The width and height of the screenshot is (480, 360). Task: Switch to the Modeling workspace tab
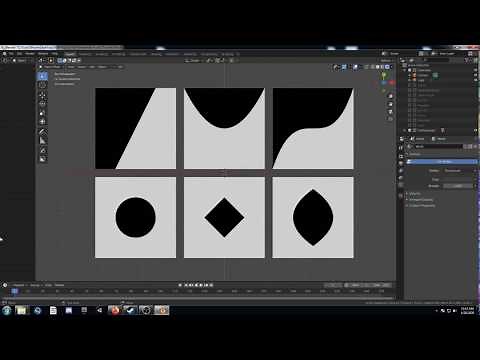point(85,54)
